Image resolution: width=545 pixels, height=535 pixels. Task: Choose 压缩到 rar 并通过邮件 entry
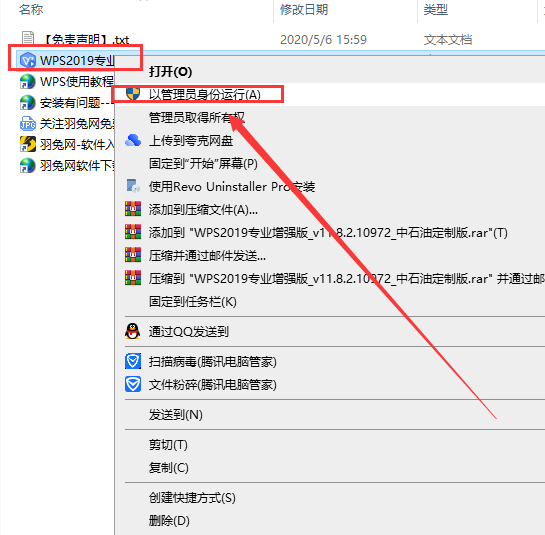(x=347, y=278)
